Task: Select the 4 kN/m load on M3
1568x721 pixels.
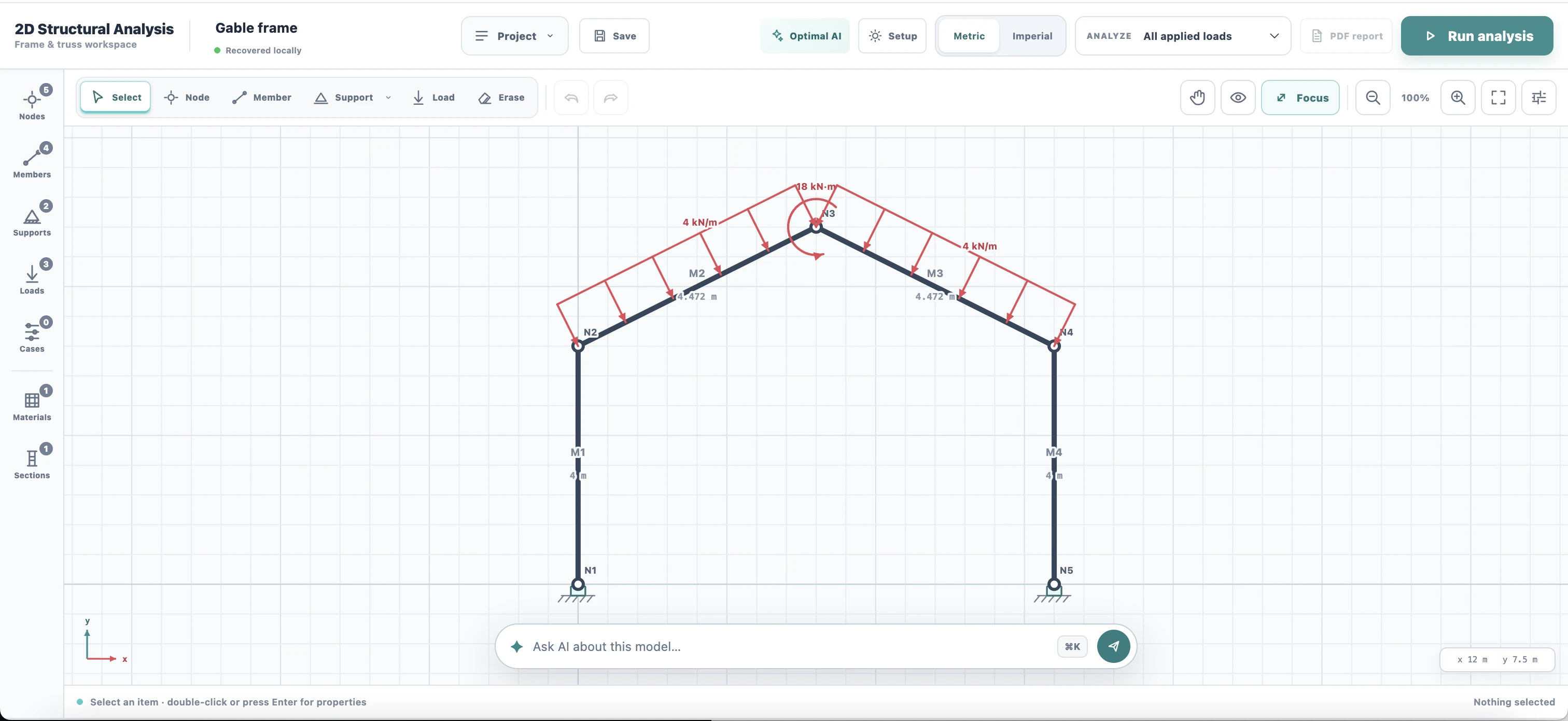Action: [x=979, y=246]
